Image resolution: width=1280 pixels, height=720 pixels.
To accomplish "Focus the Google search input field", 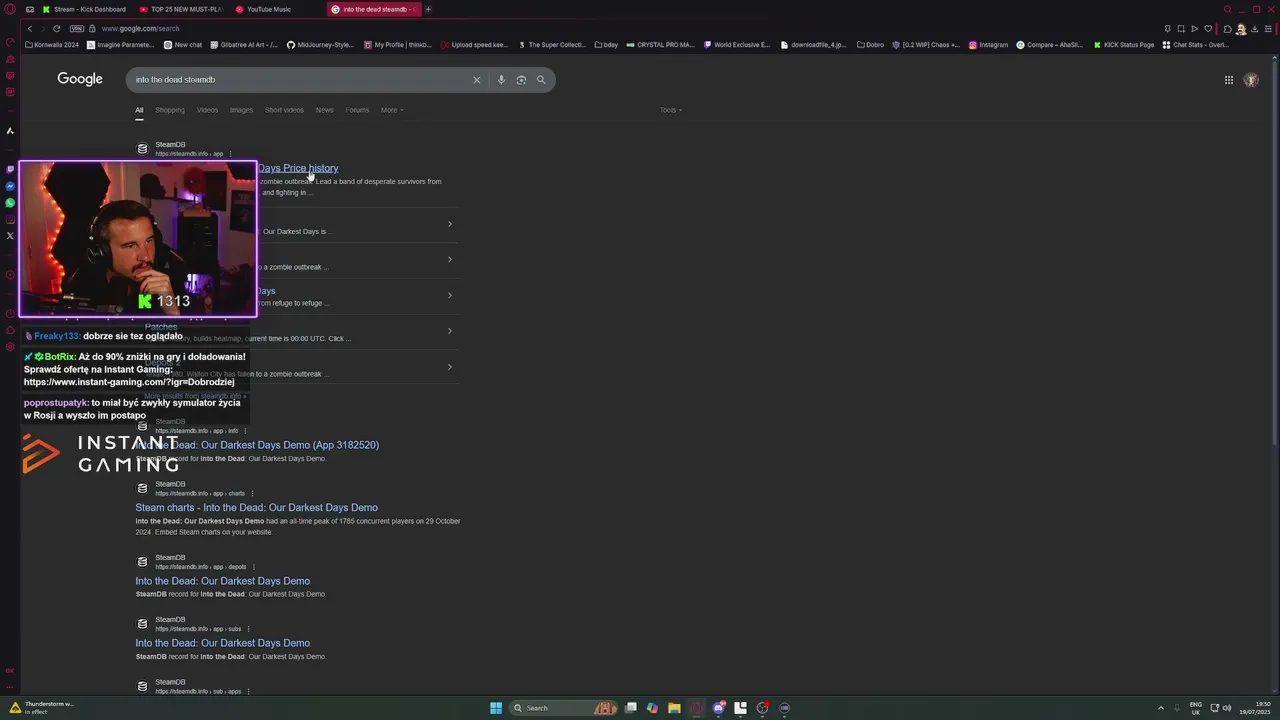I will click(300, 80).
